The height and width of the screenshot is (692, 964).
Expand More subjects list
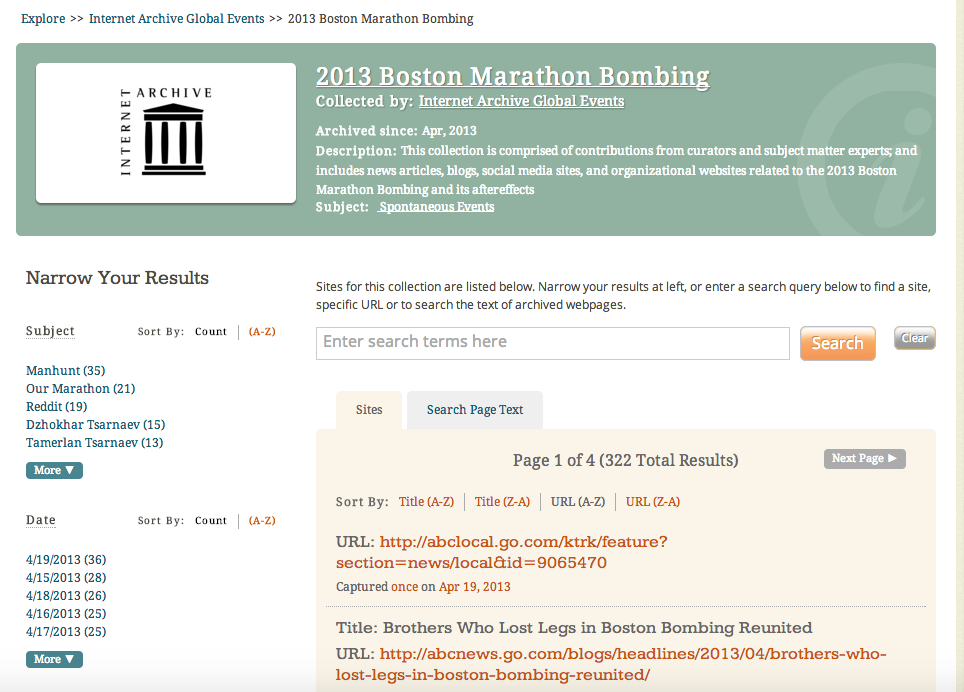click(x=54, y=470)
